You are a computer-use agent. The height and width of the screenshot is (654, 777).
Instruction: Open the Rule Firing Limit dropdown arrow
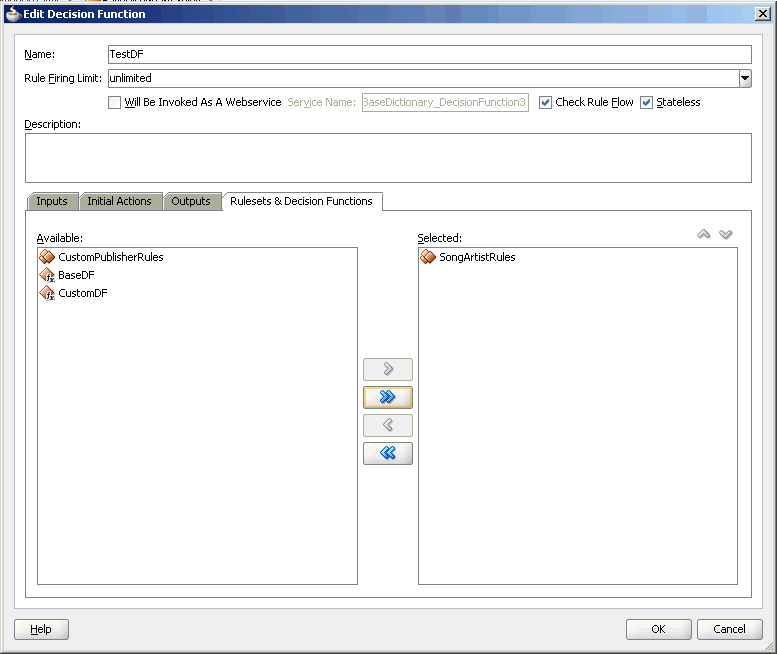click(x=745, y=78)
